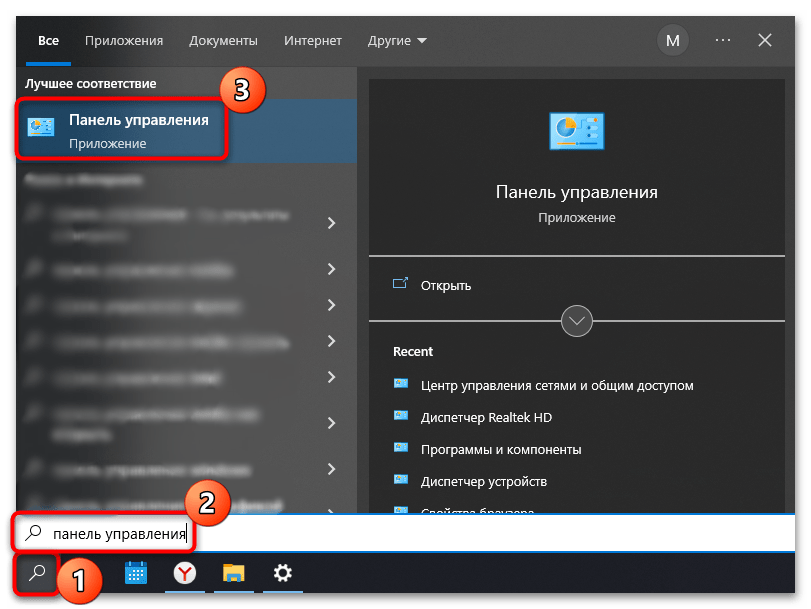Click the taskbar search magnifier icon

36,573
